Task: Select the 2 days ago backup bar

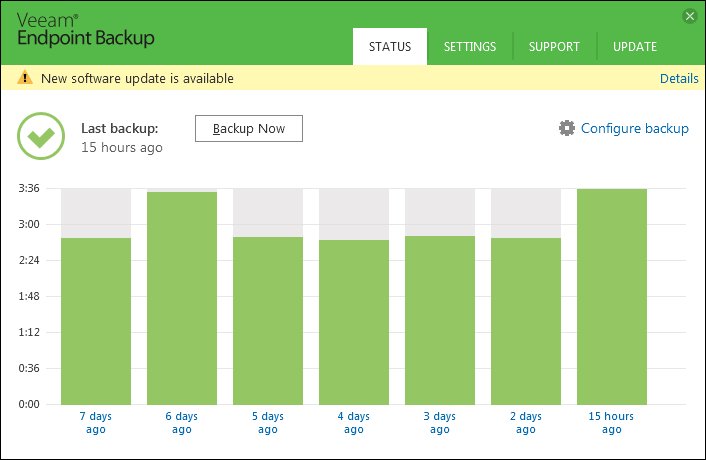Action: 526,321
